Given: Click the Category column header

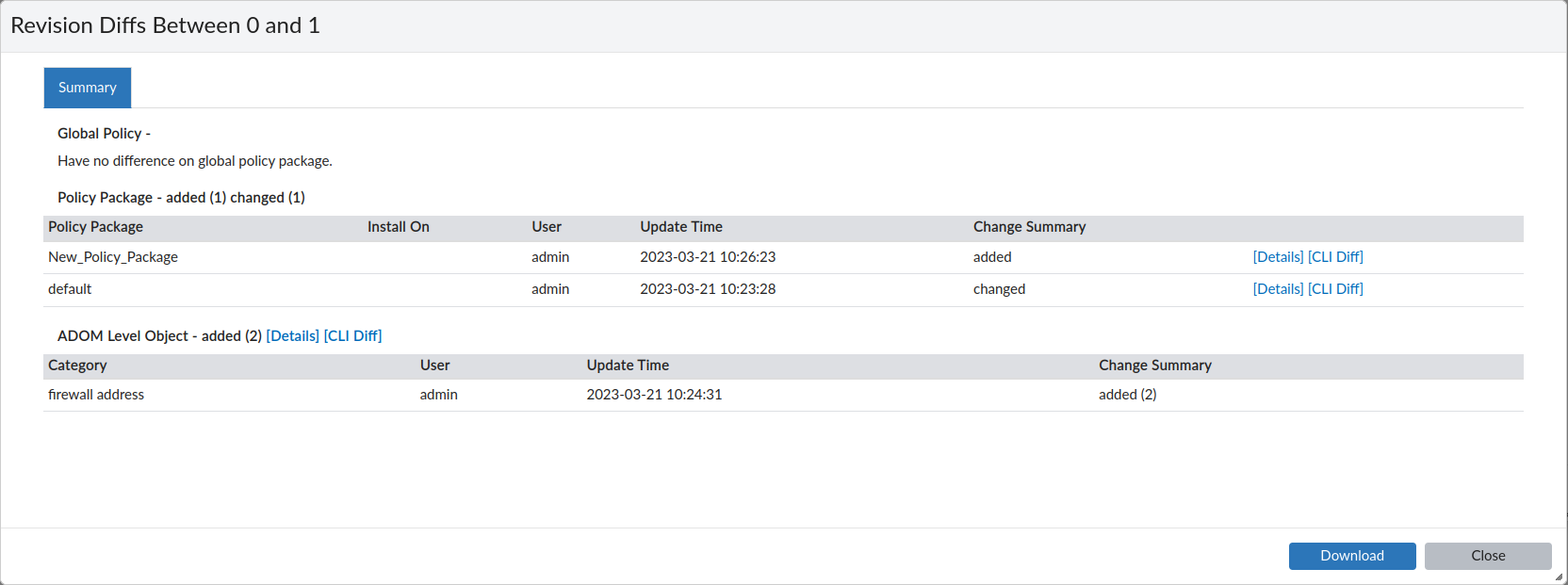Looking at the screenshot, I should pyautogui.click(x=77, y=366).
